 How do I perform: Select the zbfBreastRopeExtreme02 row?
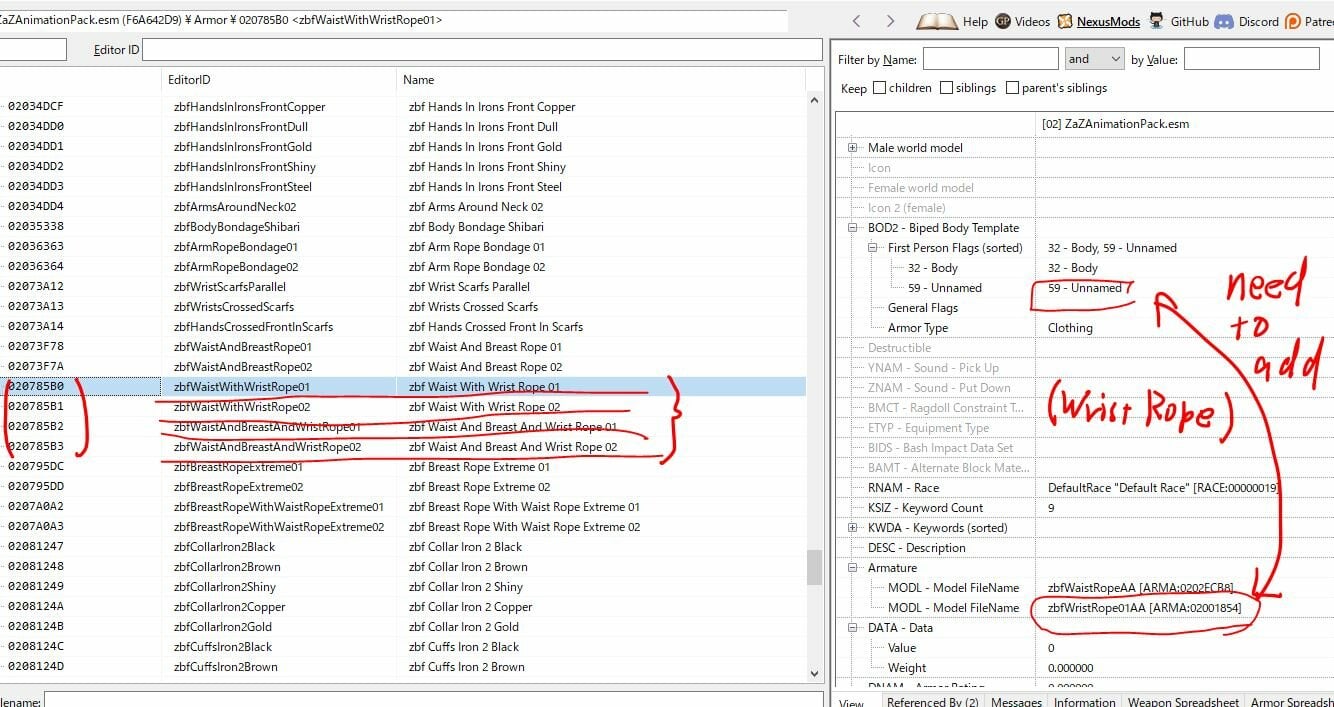[403, 487]
